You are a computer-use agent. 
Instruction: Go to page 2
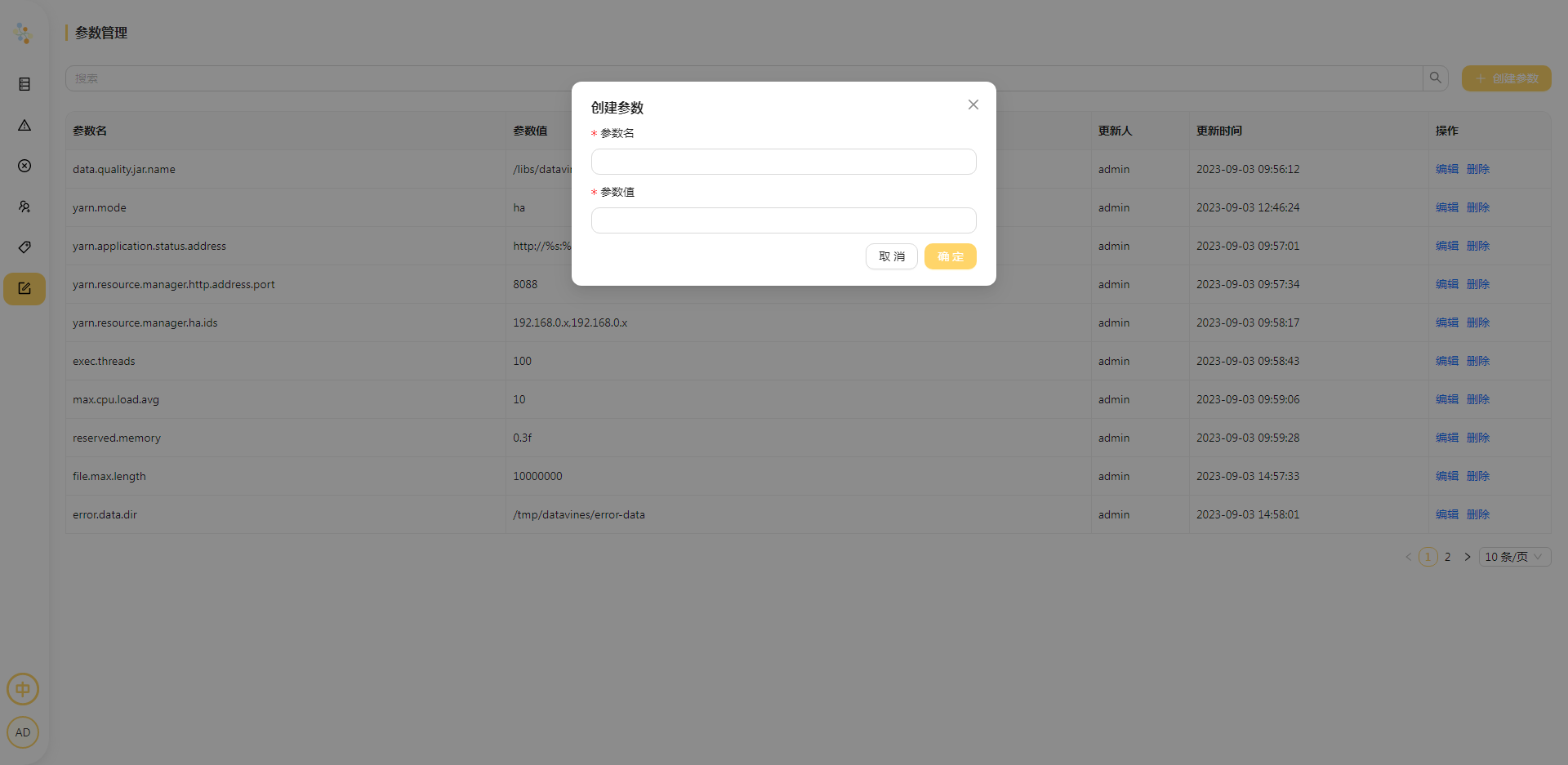click(1448, 557)
